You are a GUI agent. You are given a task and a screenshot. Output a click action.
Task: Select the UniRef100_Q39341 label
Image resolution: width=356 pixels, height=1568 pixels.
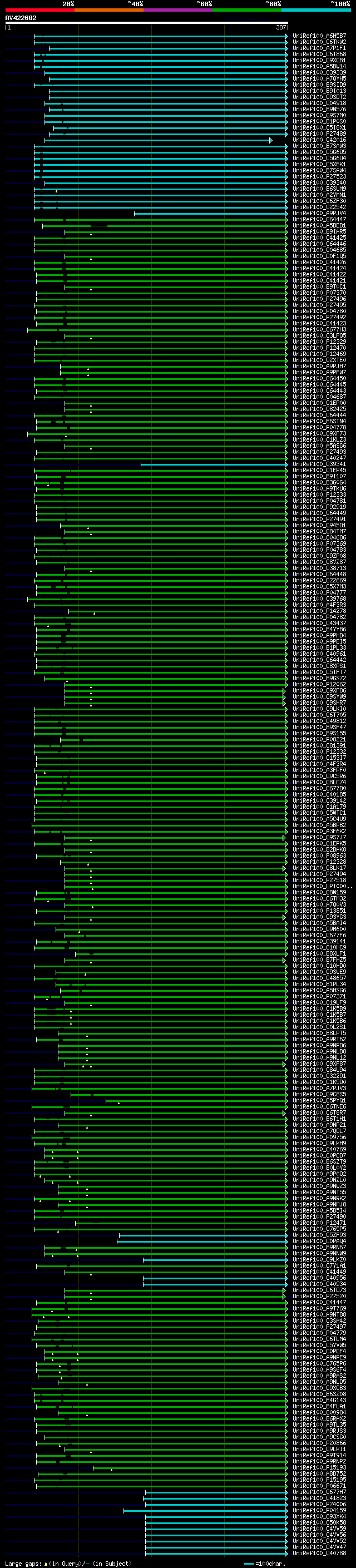pyautogui.click(x=319, y=464)
